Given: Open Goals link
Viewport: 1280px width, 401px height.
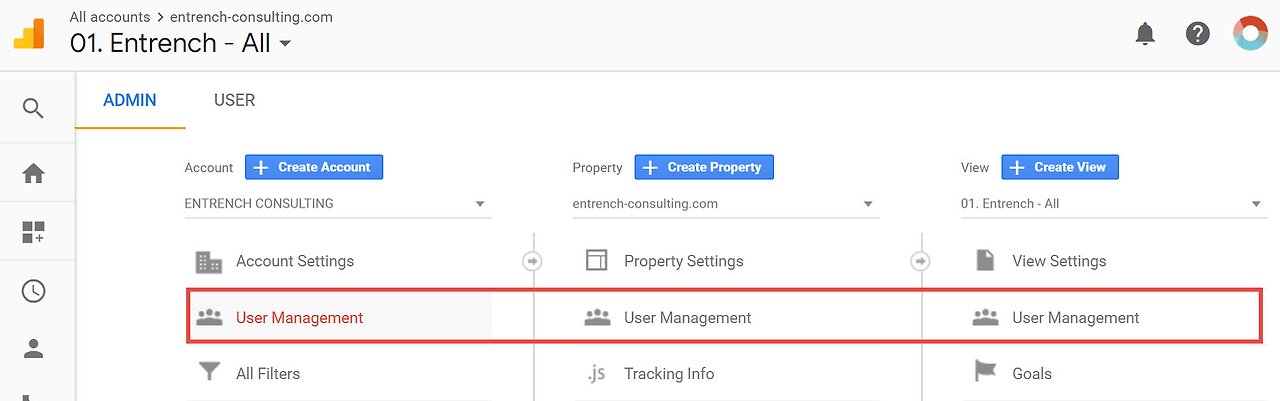Looking at the screenshot, I should 1032,374.
